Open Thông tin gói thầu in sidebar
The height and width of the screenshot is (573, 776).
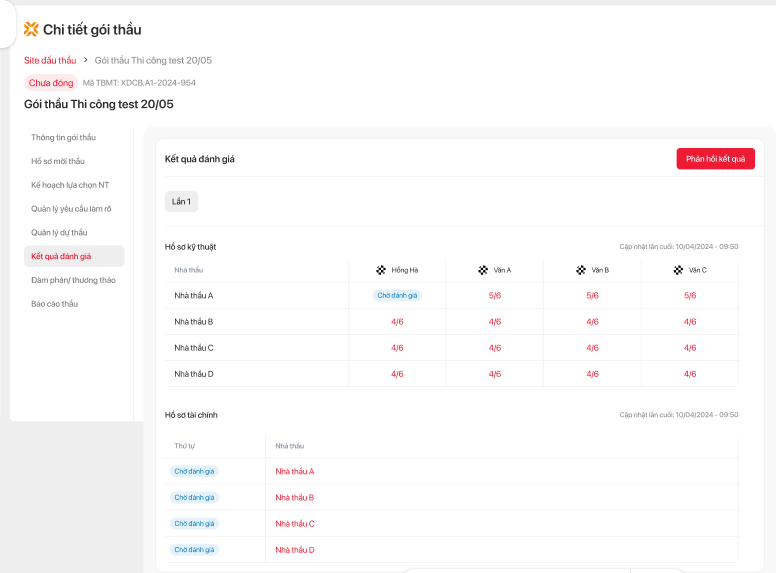click(63, 137)
